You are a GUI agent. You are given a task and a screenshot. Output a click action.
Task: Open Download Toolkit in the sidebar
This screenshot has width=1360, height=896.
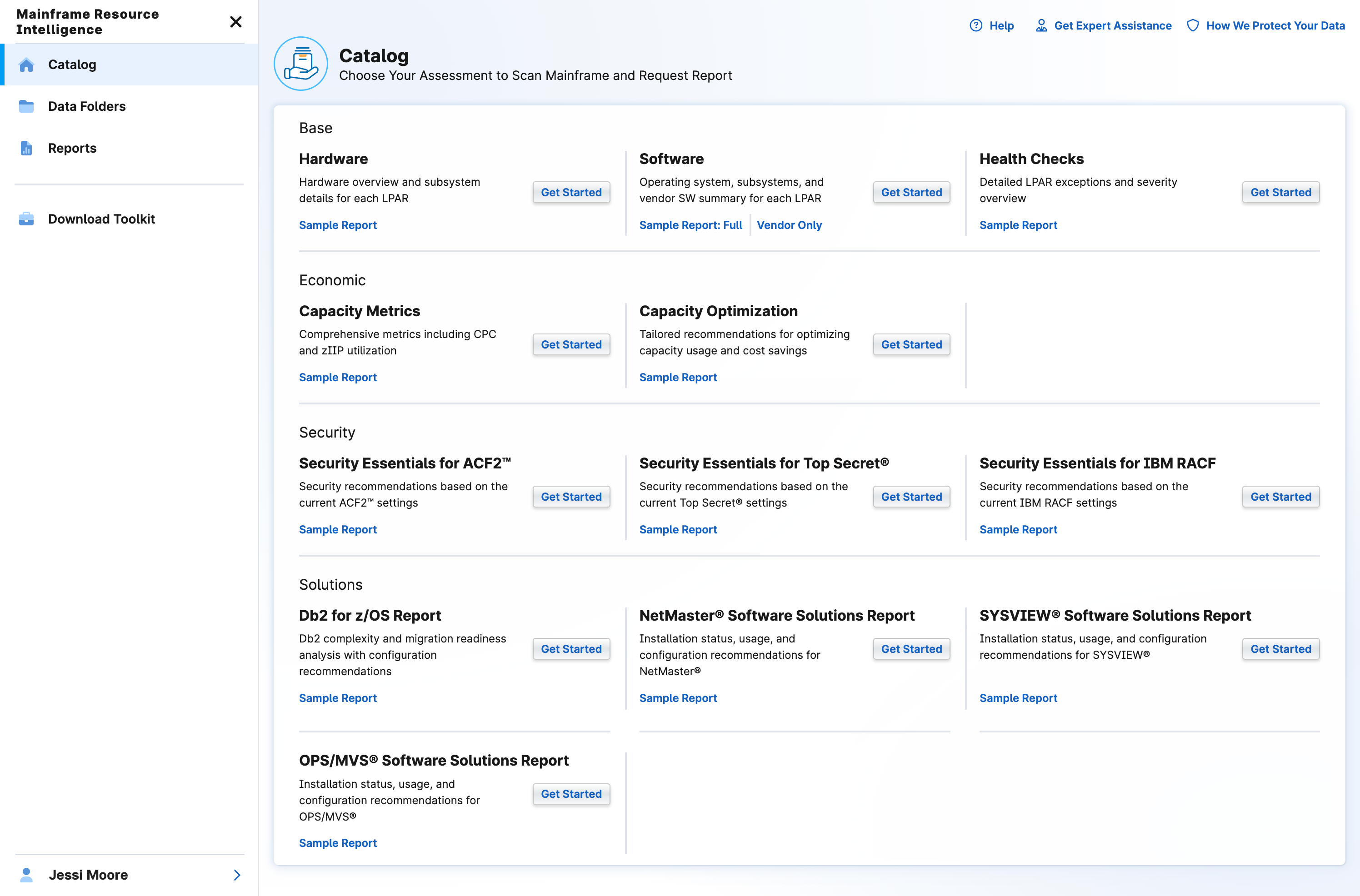(x=129, y=219)
